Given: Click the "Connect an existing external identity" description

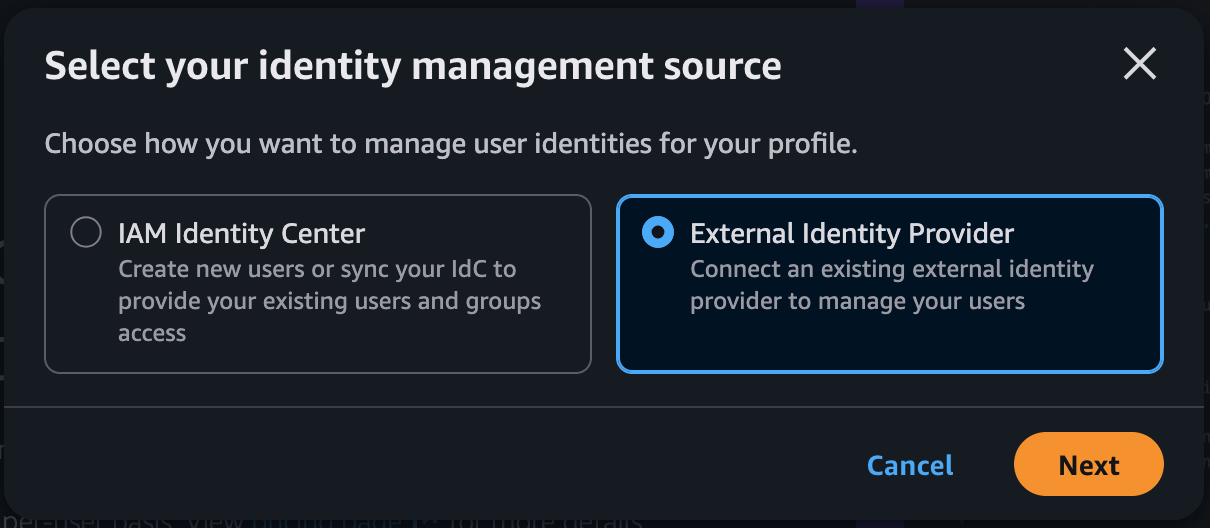Looking at the screenshot, I should (x=892, y=269).
